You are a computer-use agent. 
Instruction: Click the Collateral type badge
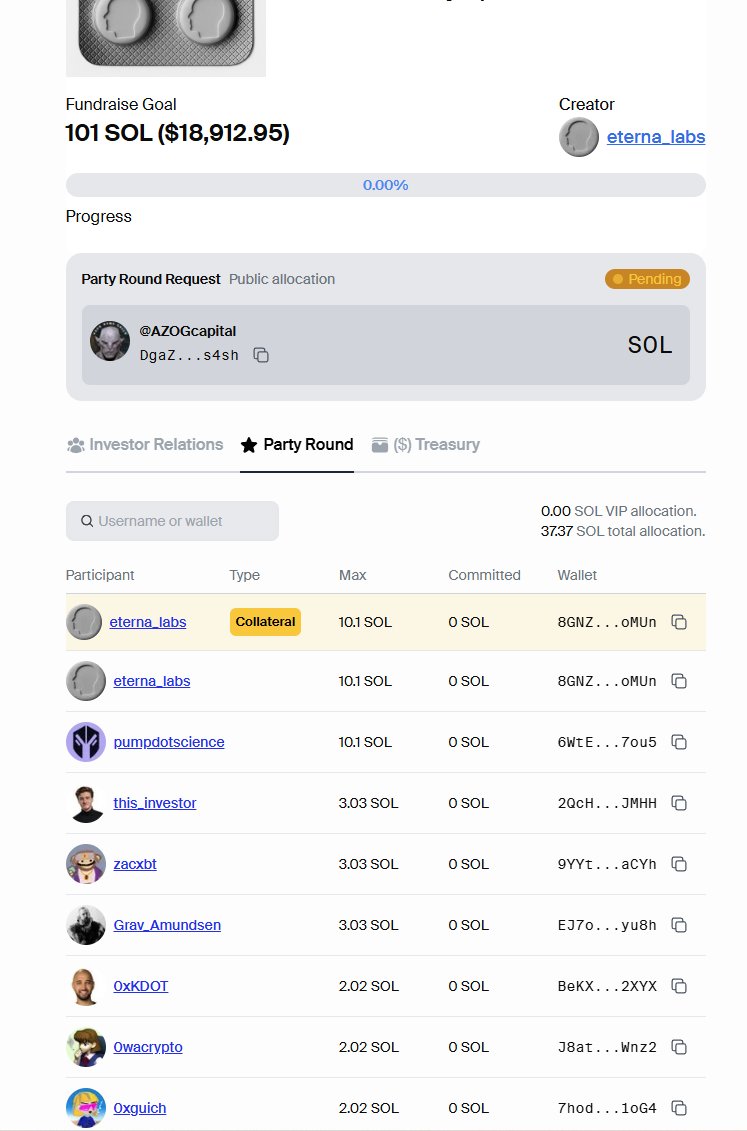click(x=265, y=622)
